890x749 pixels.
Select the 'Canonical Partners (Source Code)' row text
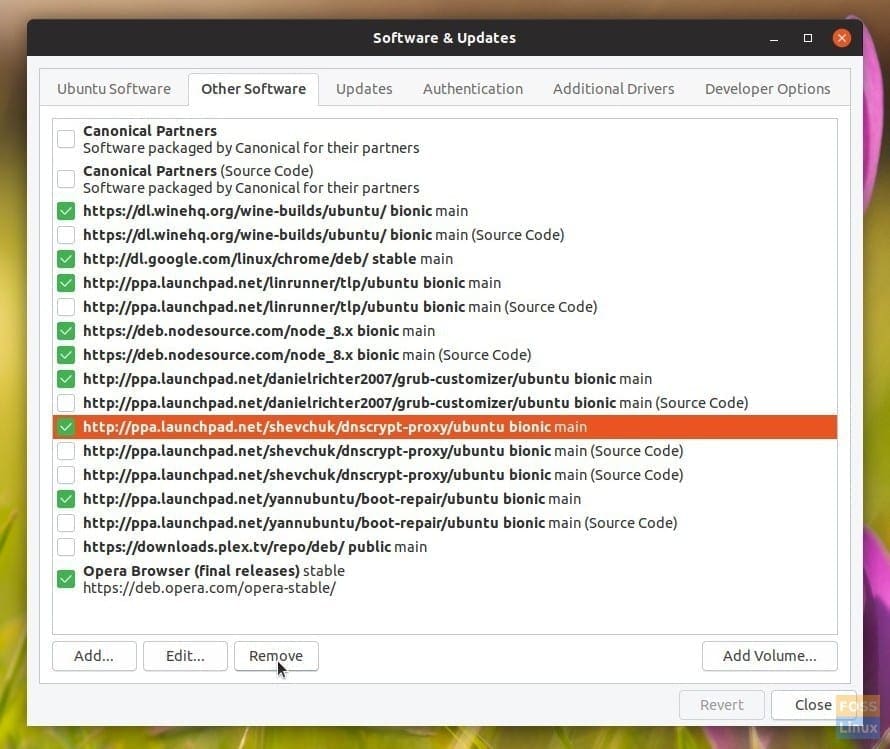click(x=251, y=179)
